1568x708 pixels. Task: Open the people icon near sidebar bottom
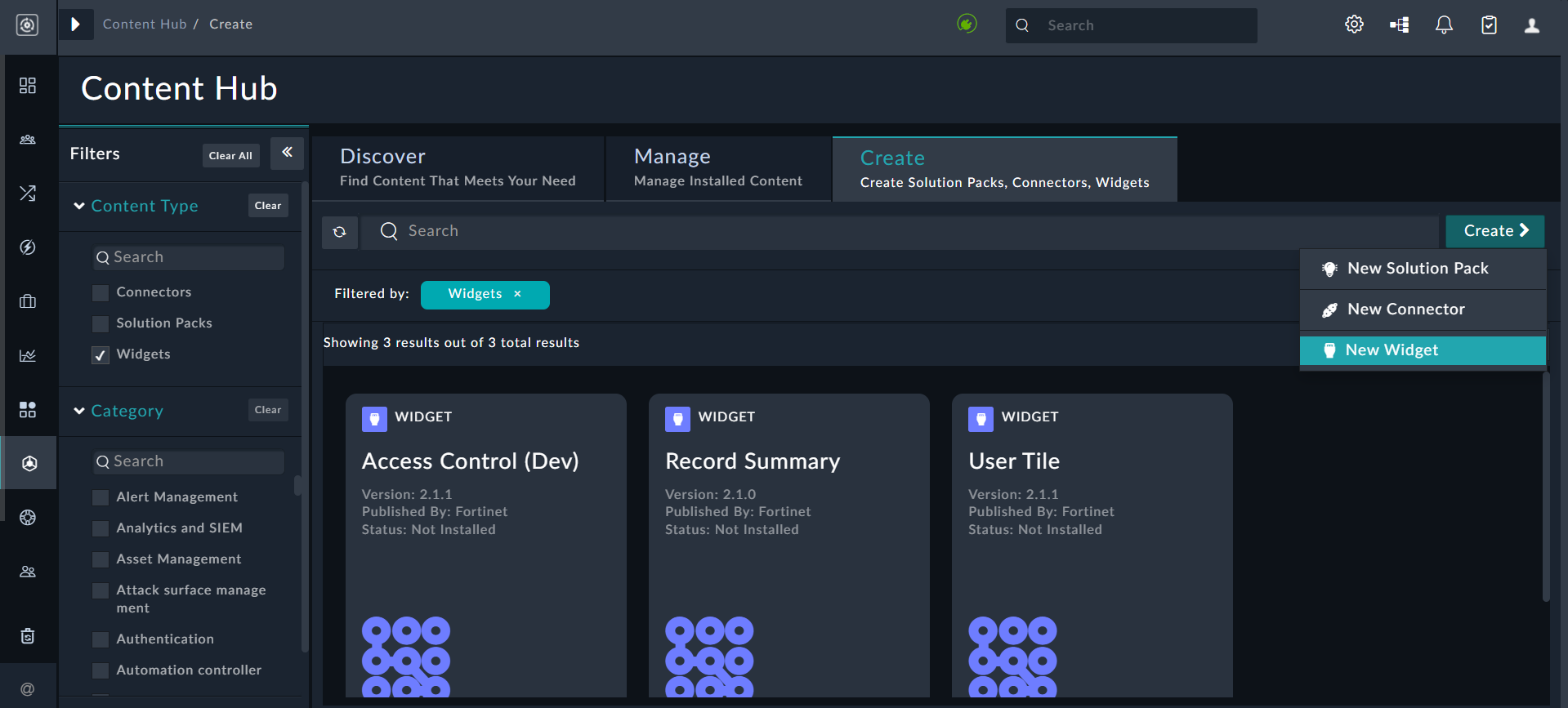click(28, 572)
